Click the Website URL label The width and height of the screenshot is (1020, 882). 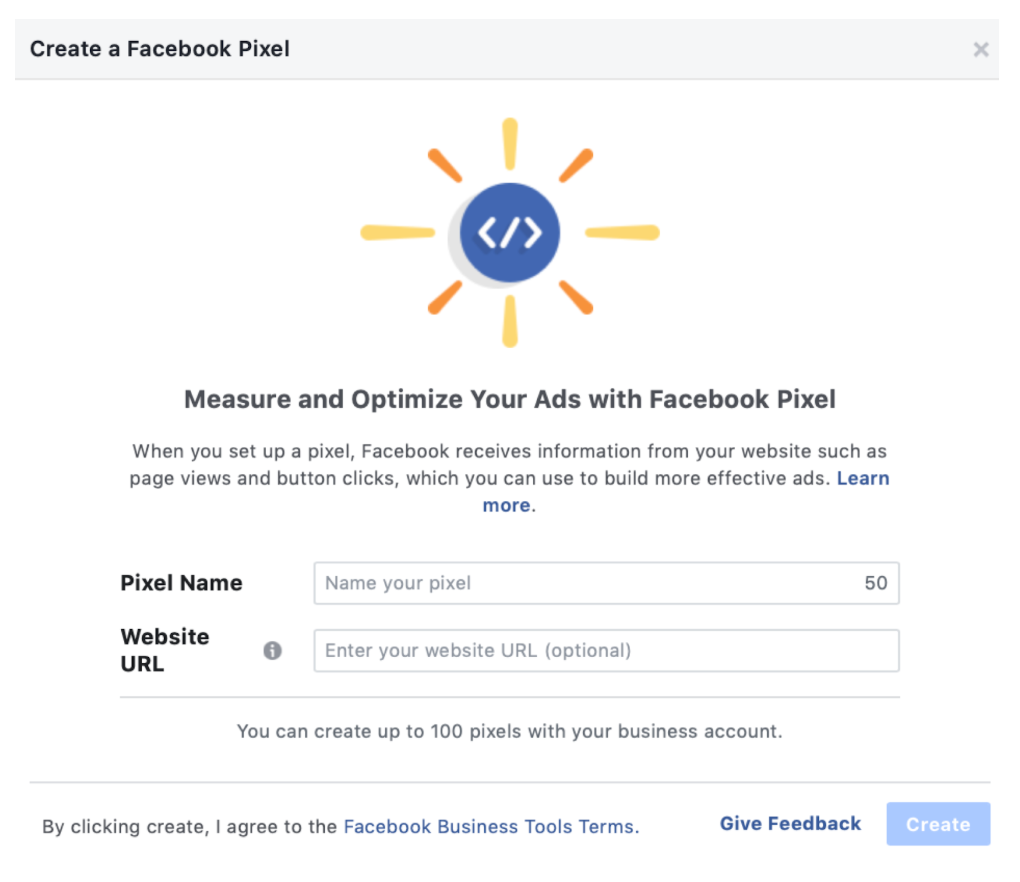(165, 650)
